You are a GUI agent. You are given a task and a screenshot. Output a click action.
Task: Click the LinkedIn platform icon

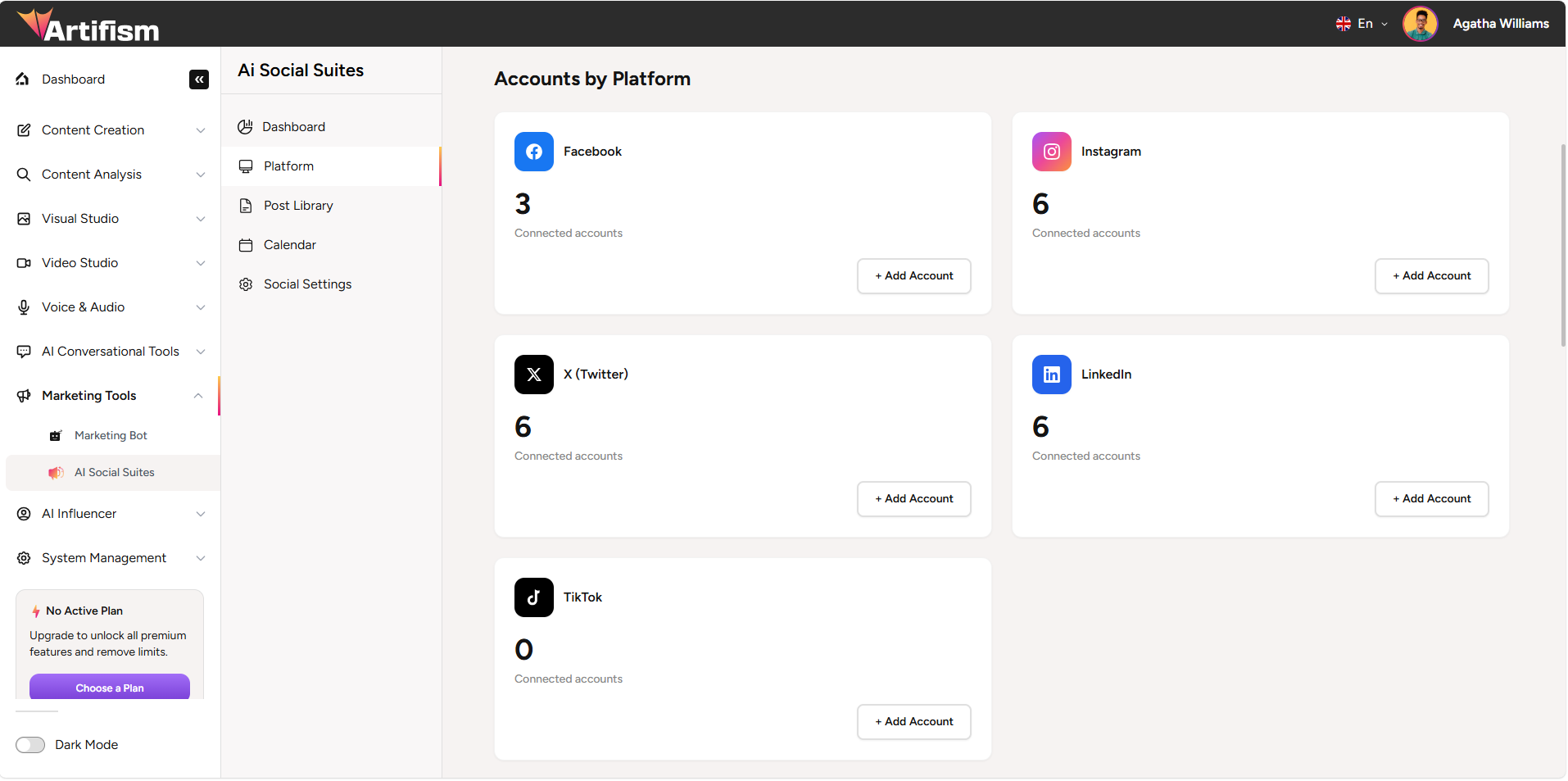point(1052,375)
